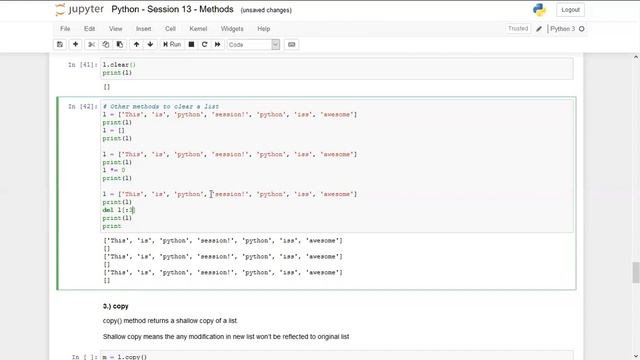Click the '3.) copy' heading

(116, 306)
